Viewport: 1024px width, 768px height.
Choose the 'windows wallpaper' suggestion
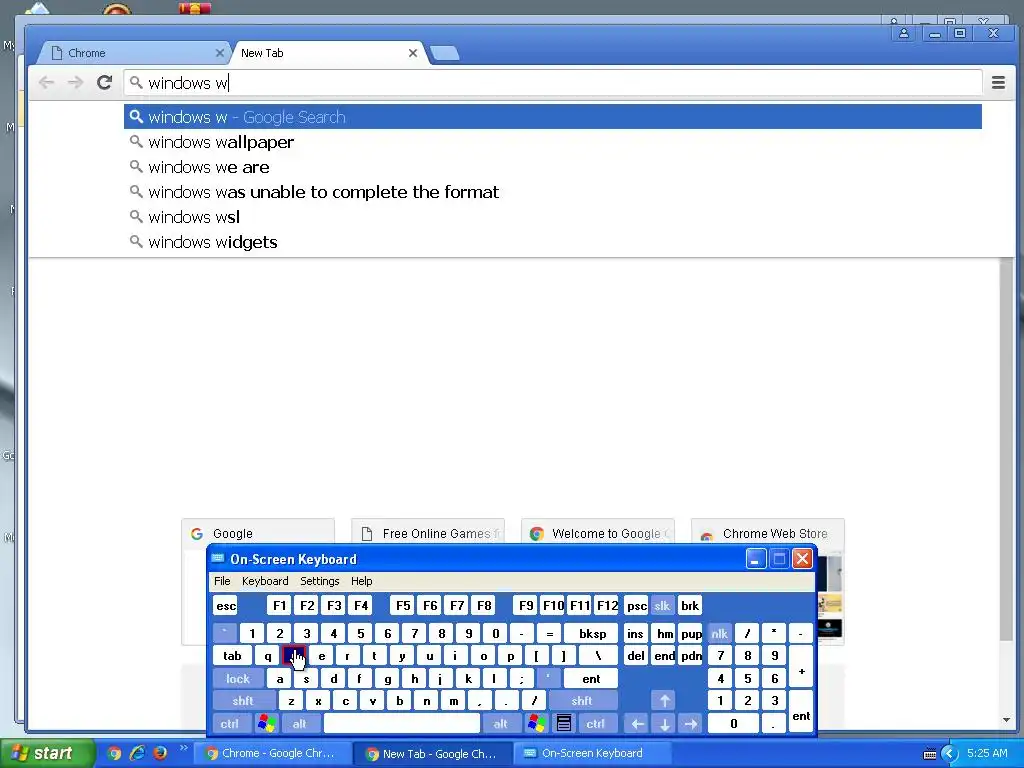pos(552,142)
